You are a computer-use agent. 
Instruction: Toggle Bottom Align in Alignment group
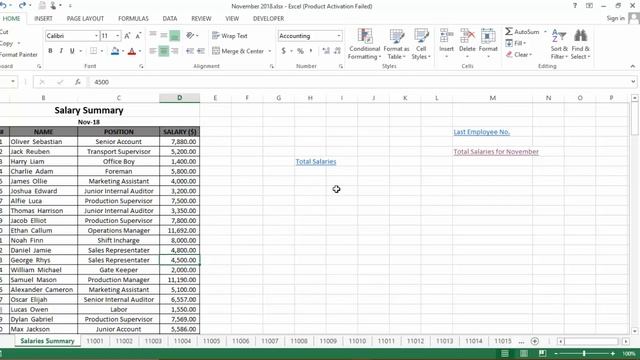(175, 36)
